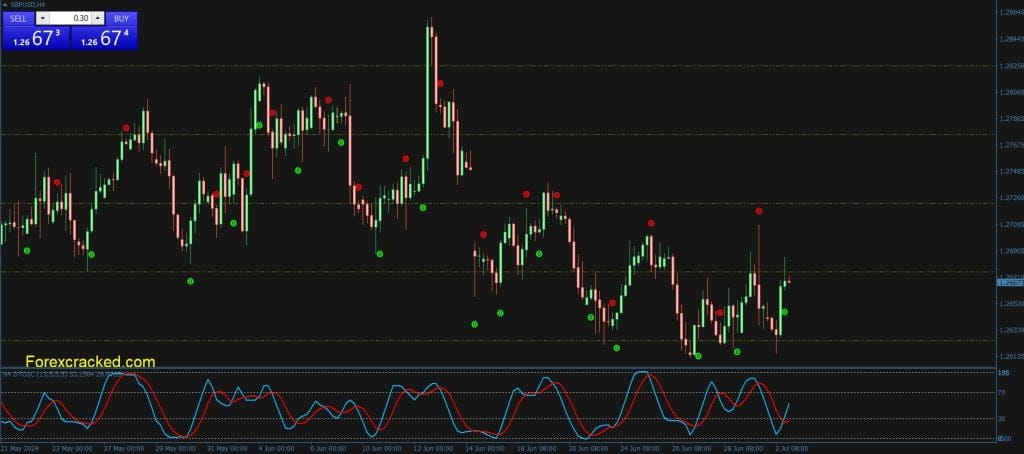Screen dimensions: 1024x454
Task: Click the 1.27675 price scale label
Action: (1010, 145)
